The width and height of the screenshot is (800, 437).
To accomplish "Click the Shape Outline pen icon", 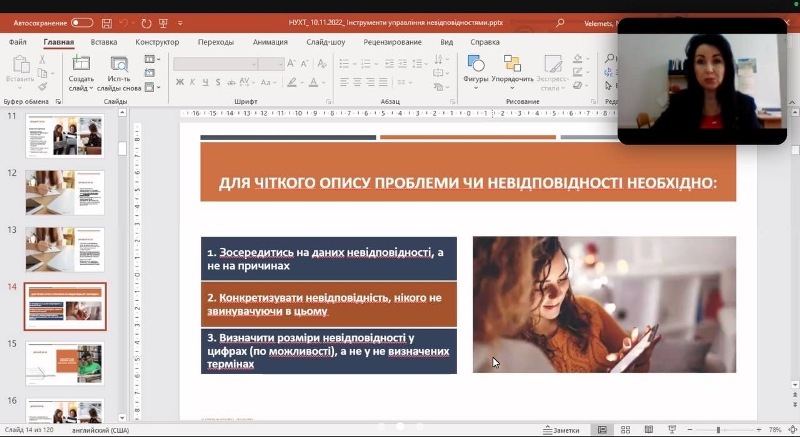I will pyautogui.click(x=579, y=72).
